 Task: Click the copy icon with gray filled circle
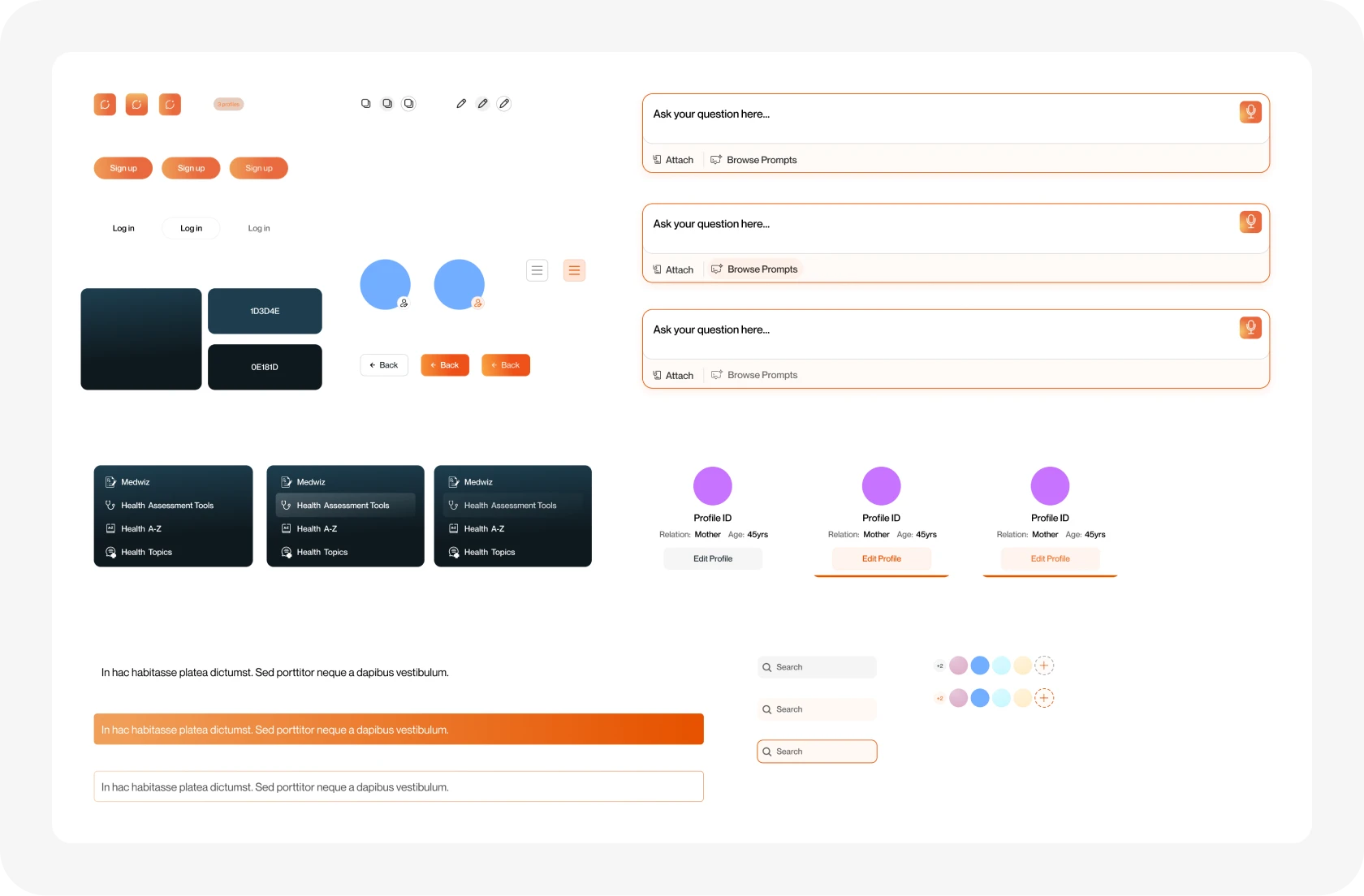387,104
